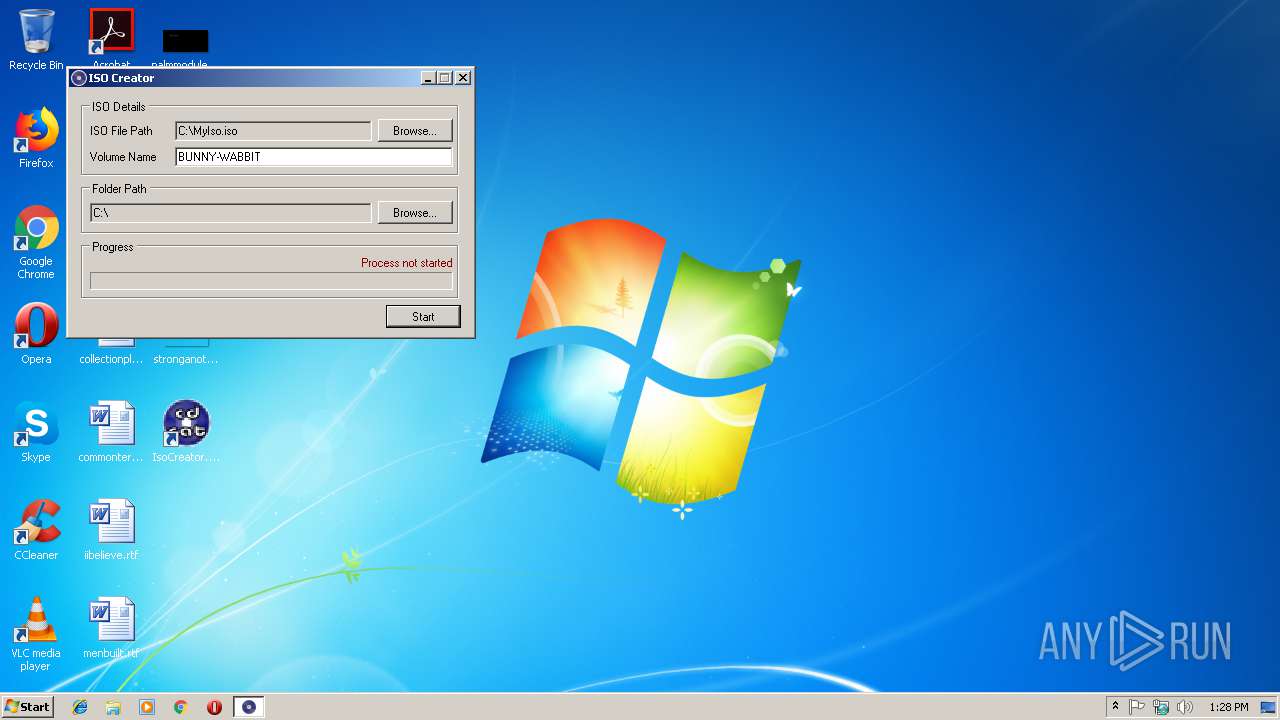Click the Folder Path field C:\
Image resolution: width=1280 pixels, height=720 pixels.
[x=231, y=213]
